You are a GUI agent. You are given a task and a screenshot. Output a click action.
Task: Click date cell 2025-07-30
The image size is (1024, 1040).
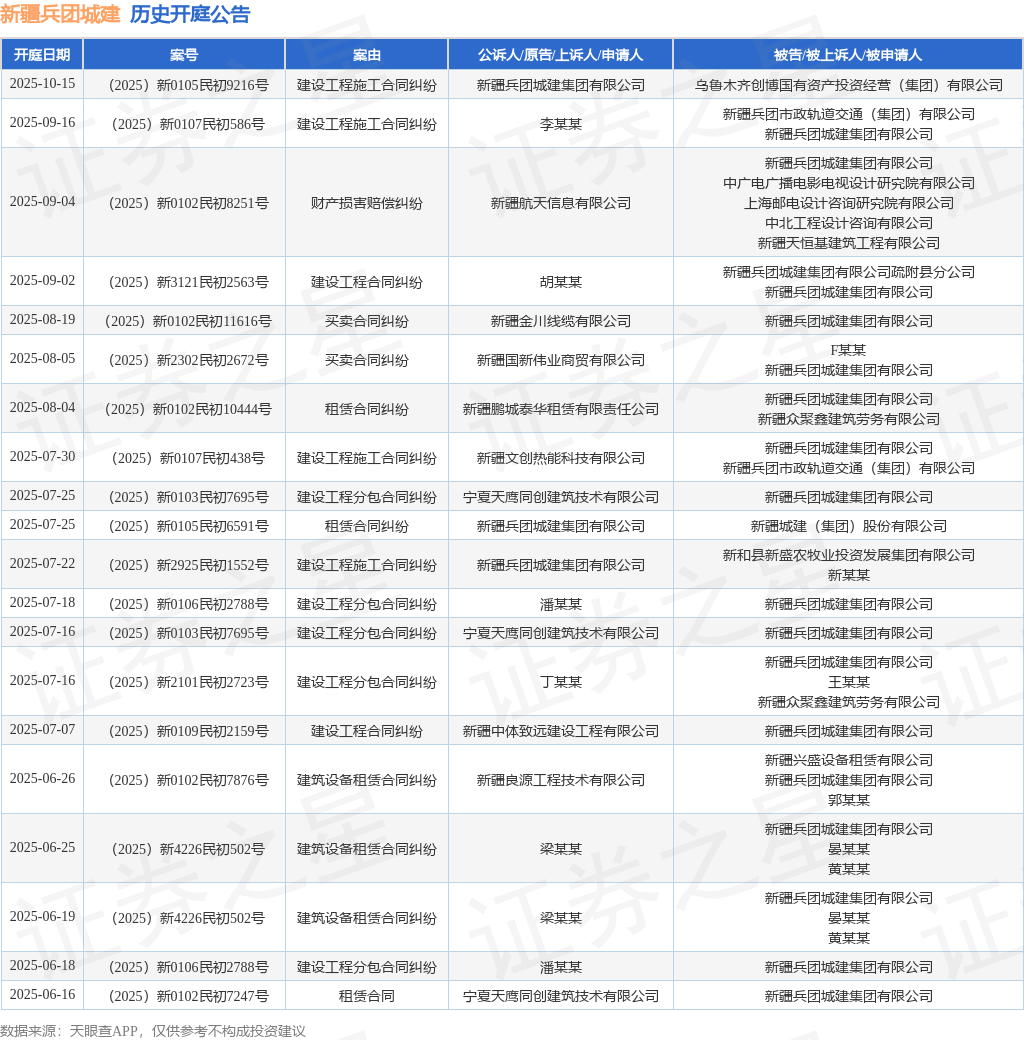pyautogui.click(x=42, y=457)
